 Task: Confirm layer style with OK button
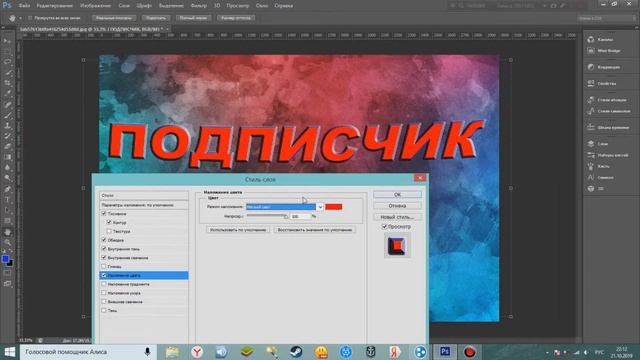click(397, 195)
